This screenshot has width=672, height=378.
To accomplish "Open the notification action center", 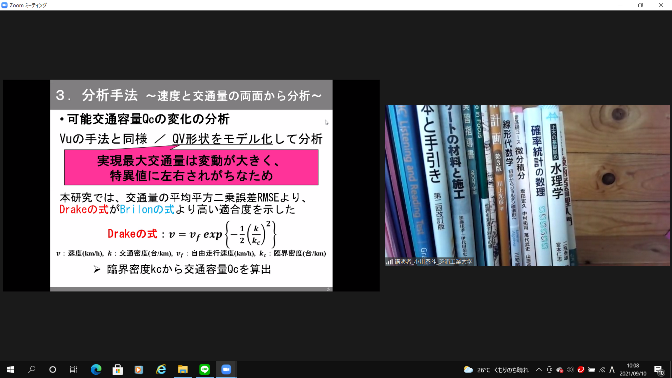I will pyautogui.click(x=659, y=370).
